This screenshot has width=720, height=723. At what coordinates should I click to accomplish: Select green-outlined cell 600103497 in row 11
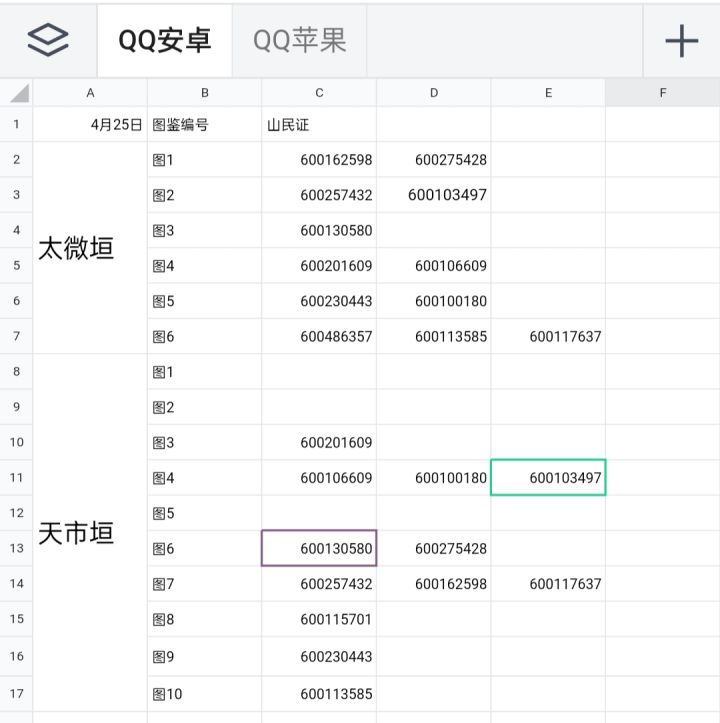pyautogui.click(x=548, y=478)
